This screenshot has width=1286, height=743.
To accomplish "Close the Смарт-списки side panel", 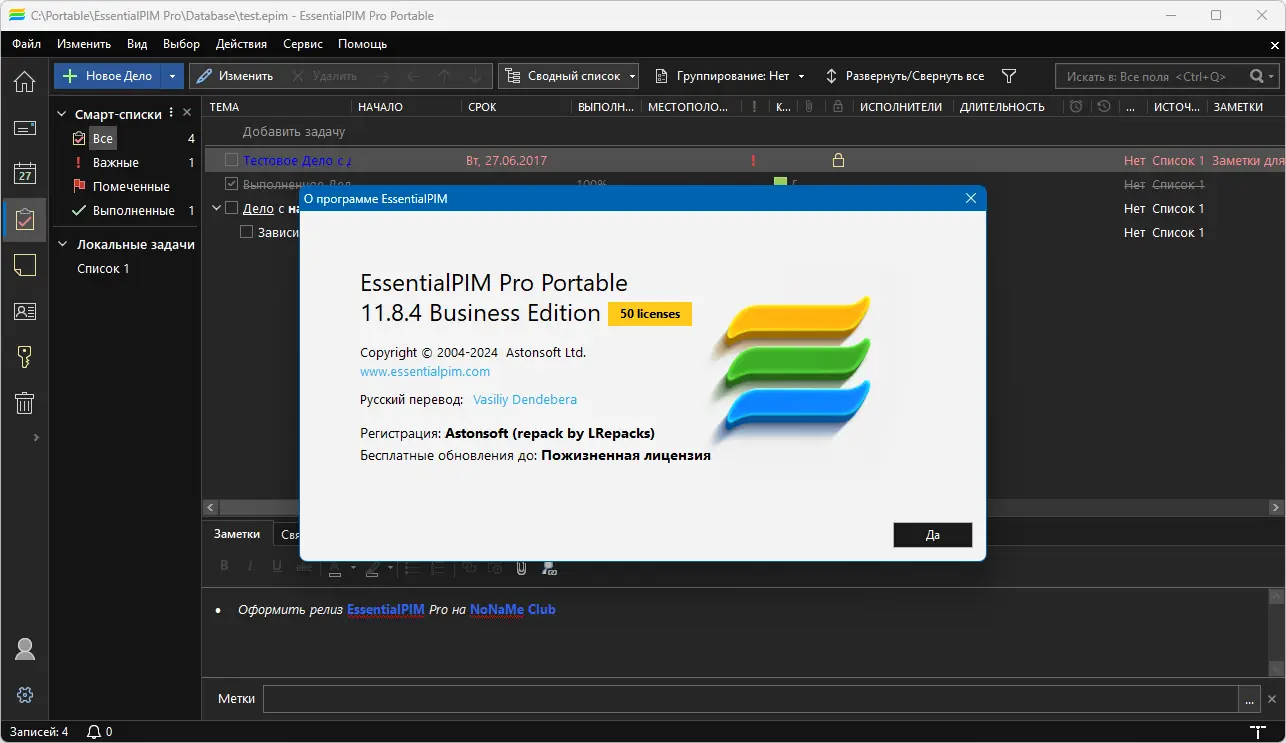I will pos(187,113).
